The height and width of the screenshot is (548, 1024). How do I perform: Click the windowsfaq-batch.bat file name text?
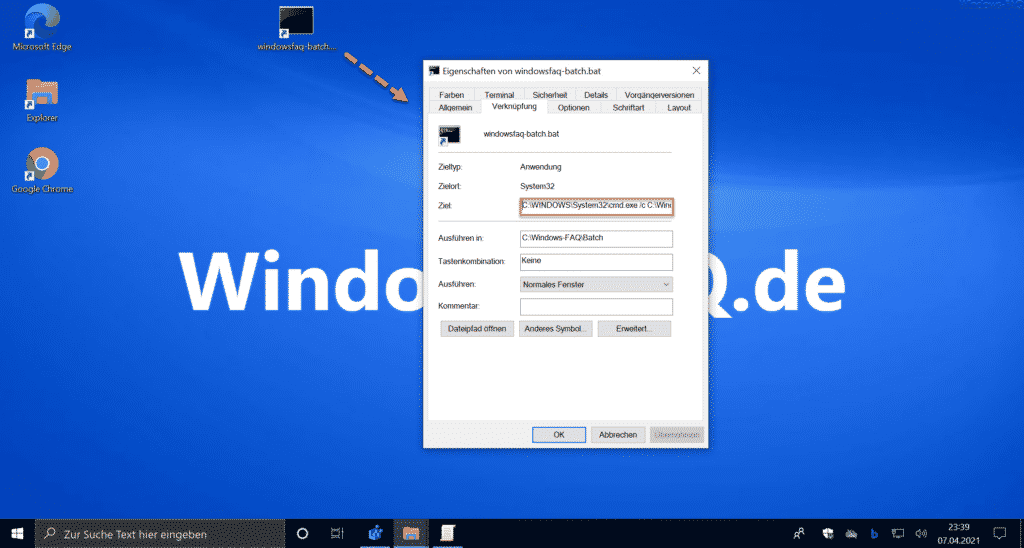pyautogui.click(x=520, y=134)
